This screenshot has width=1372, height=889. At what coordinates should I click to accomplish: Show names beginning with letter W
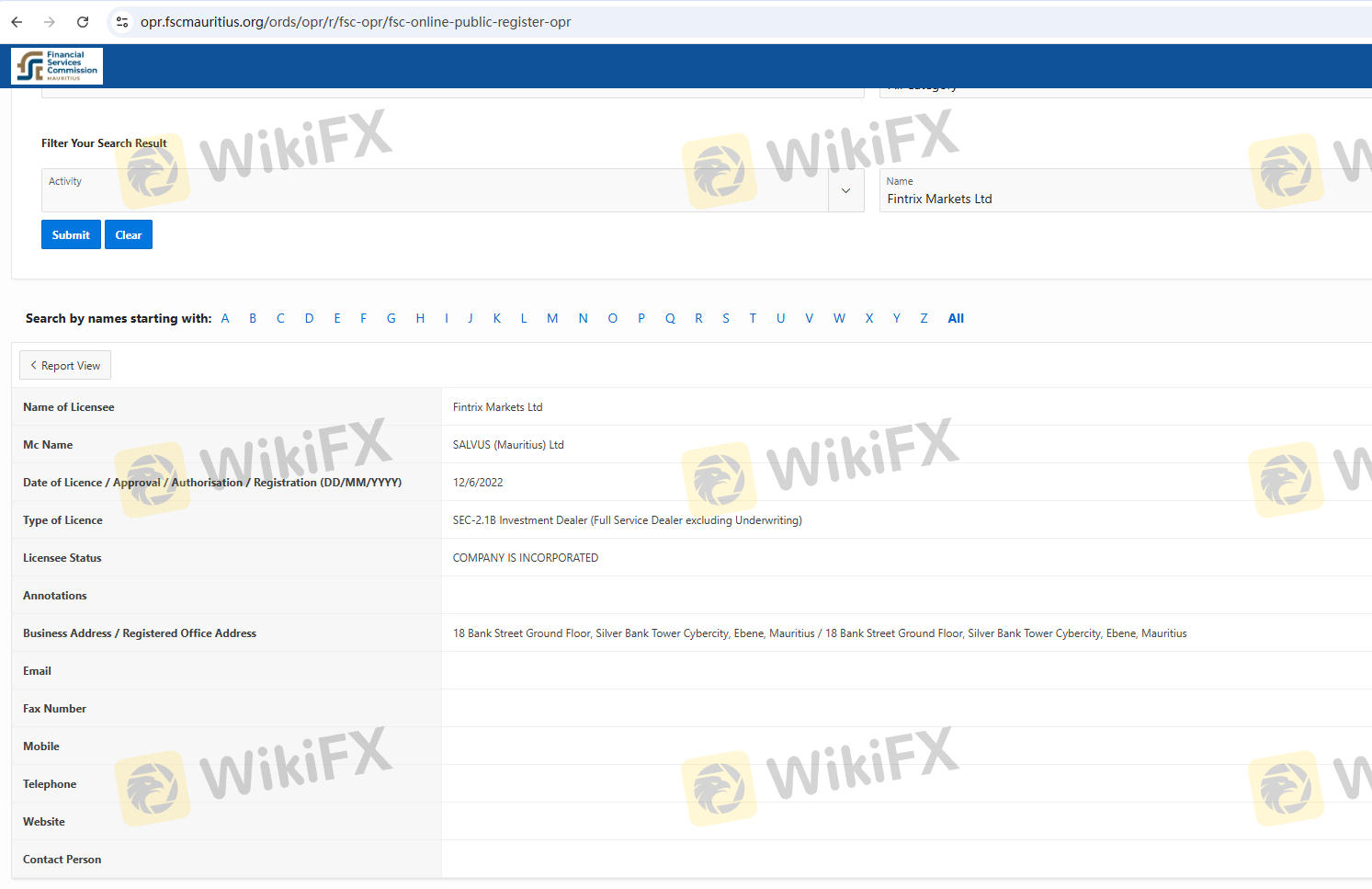click(839, 318)
